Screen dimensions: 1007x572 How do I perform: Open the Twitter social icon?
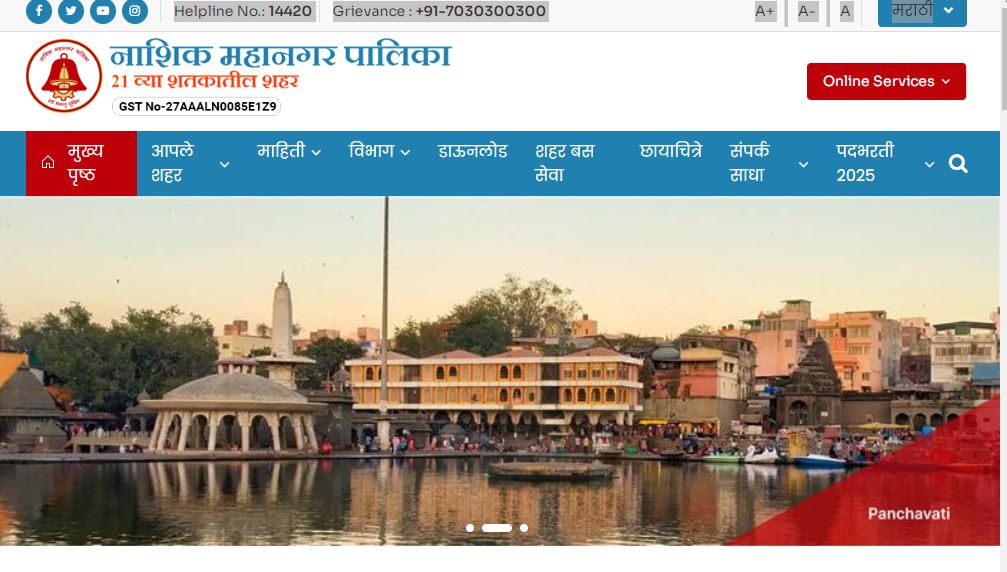(x=71, y=11)
